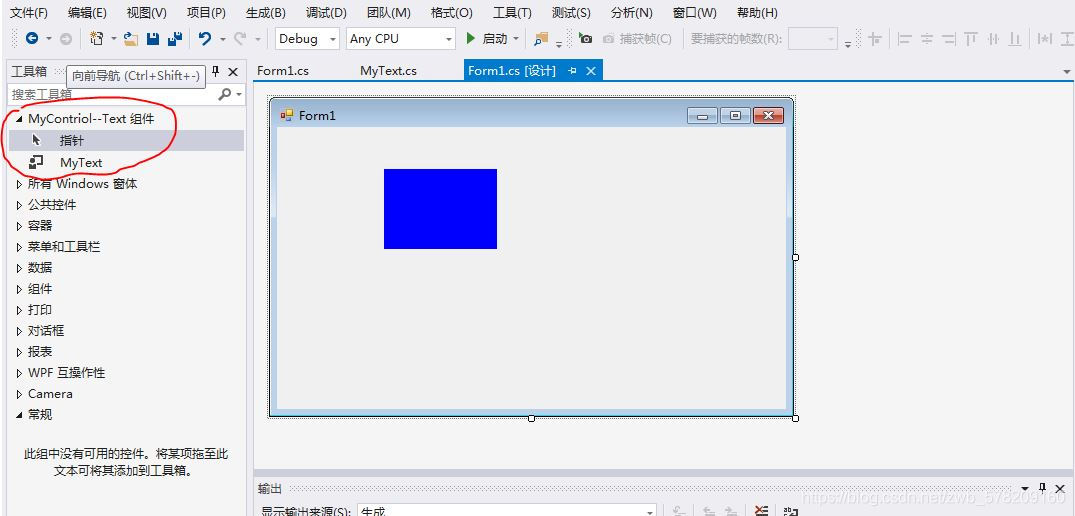Click the Align Bottoms icon
The width and height of the screenshot is (1075, 516).
[x=1015, y=39]
